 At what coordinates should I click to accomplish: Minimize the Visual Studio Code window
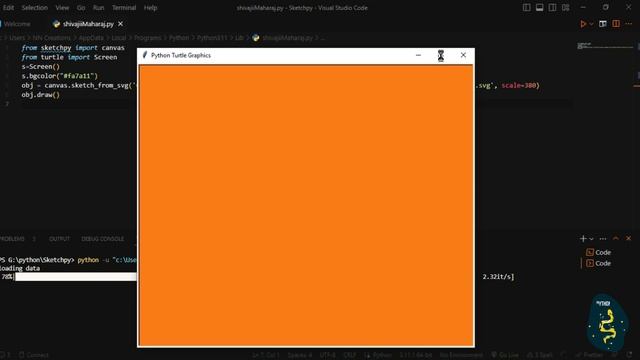[x=583, y=7]
